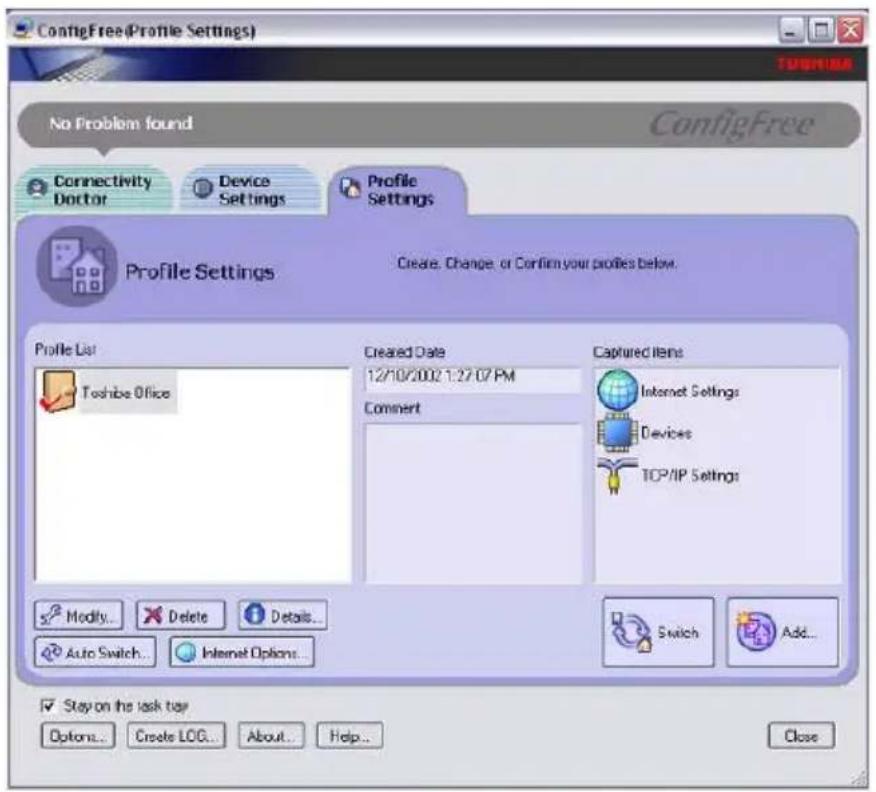The width and height of the screenshot is (876, 792).
Task: Open the Options dialog
Action: pos(78,736)
